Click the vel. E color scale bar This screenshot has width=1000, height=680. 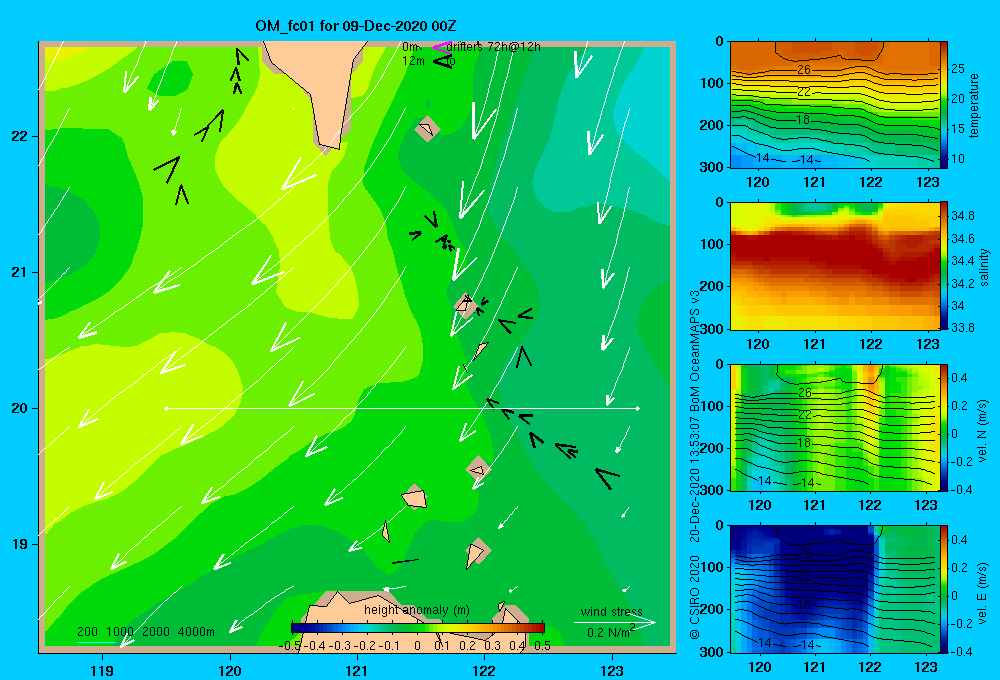(x=944, y=589)
